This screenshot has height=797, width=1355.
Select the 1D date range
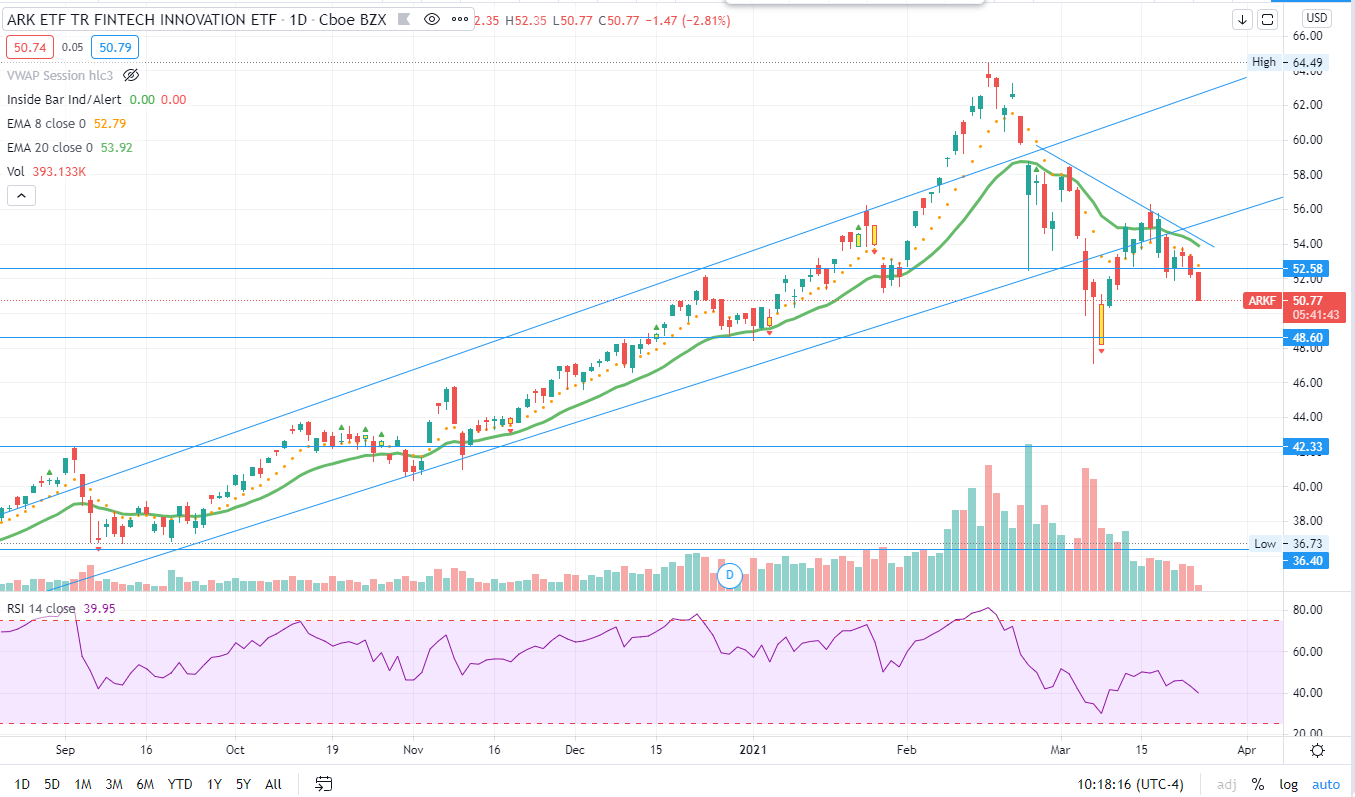tap(22, 784)
